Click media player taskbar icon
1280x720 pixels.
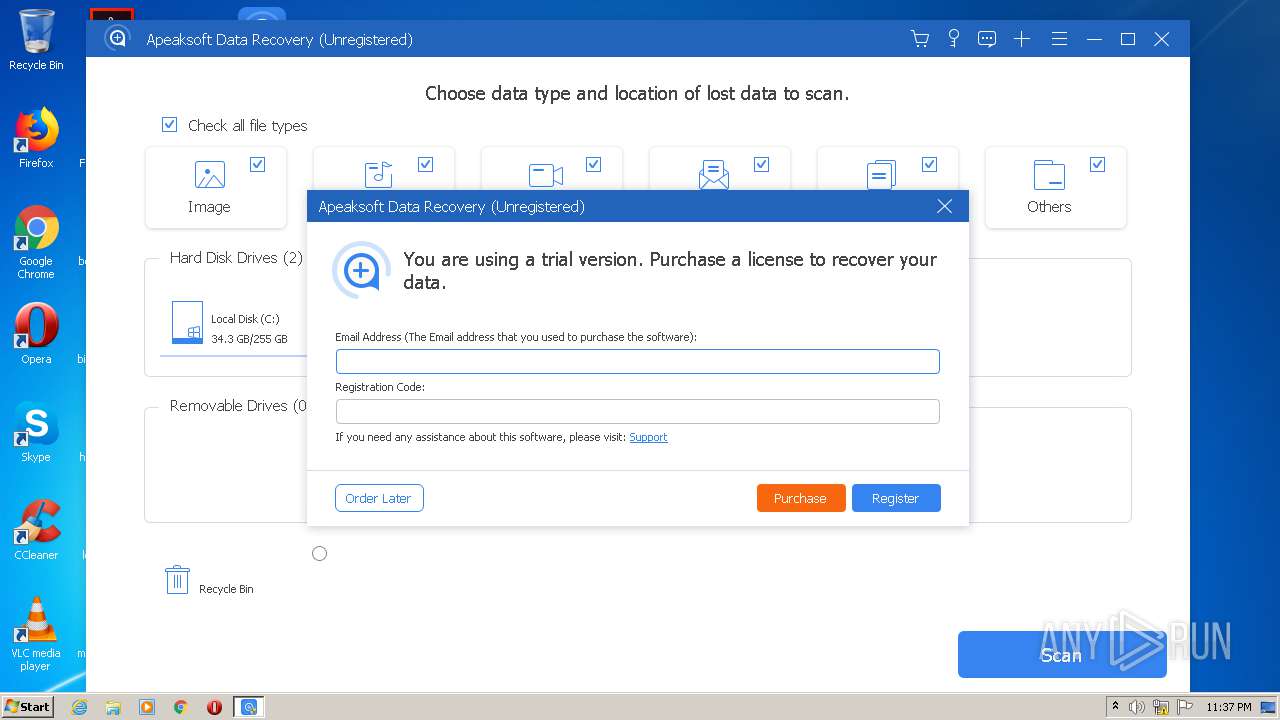(147, 707)
